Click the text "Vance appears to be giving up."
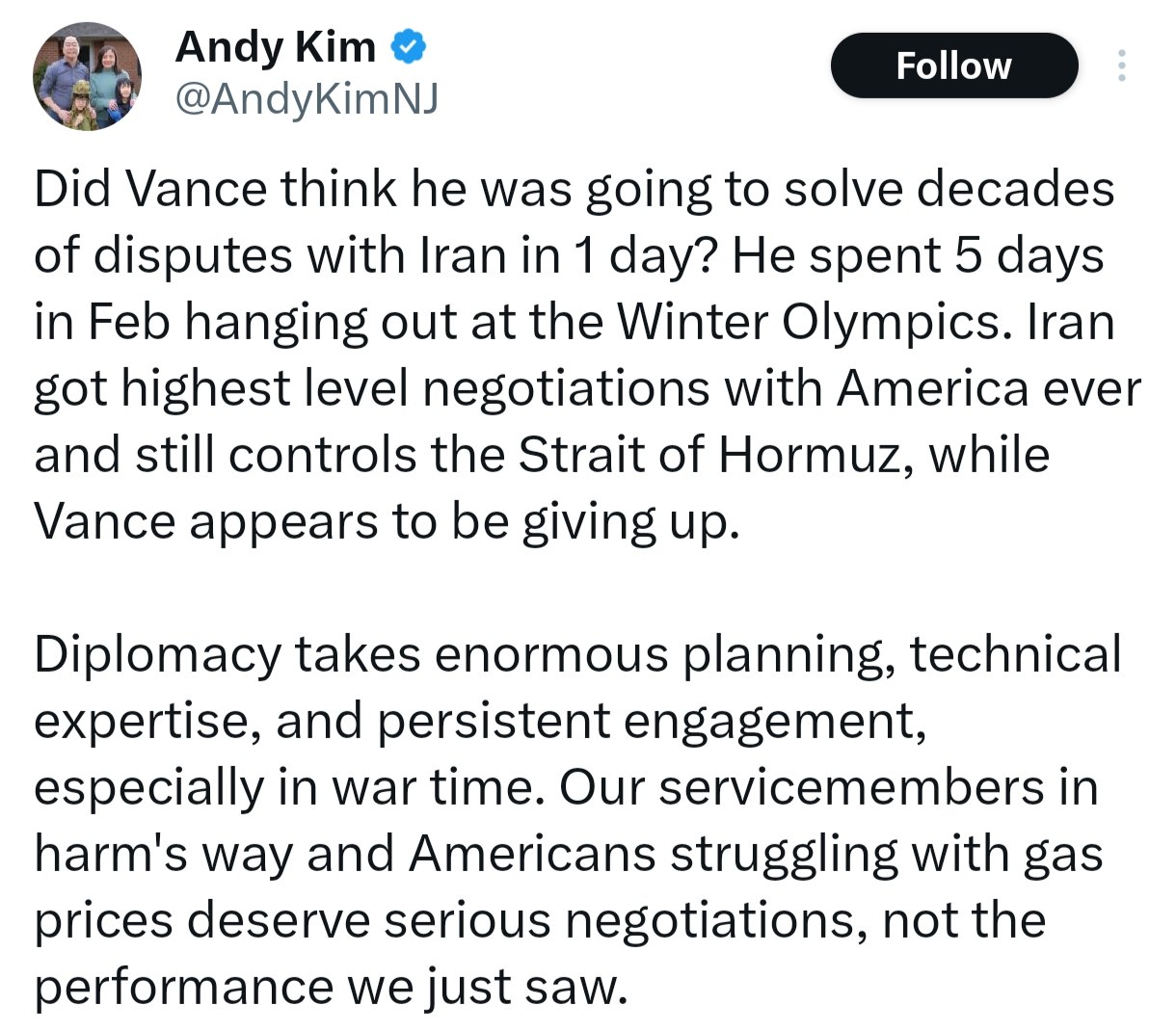Screen dimensions: 1176x1032 pyautogui.click(x=387, y=521)
